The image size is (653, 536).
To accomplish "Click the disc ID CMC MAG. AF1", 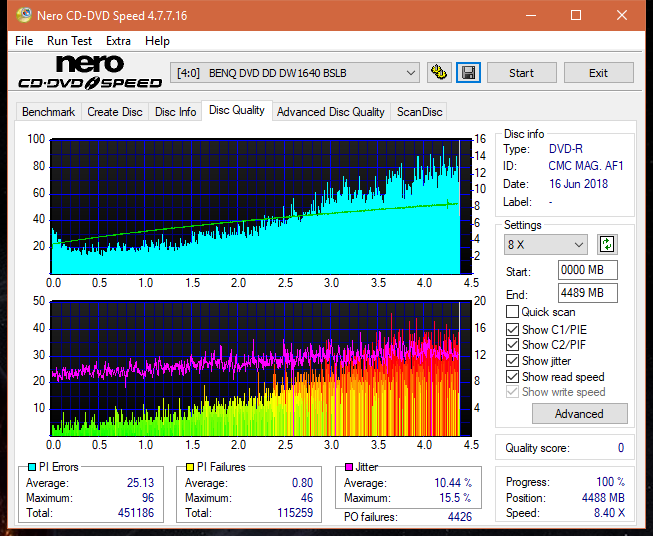I will point(586,166).
